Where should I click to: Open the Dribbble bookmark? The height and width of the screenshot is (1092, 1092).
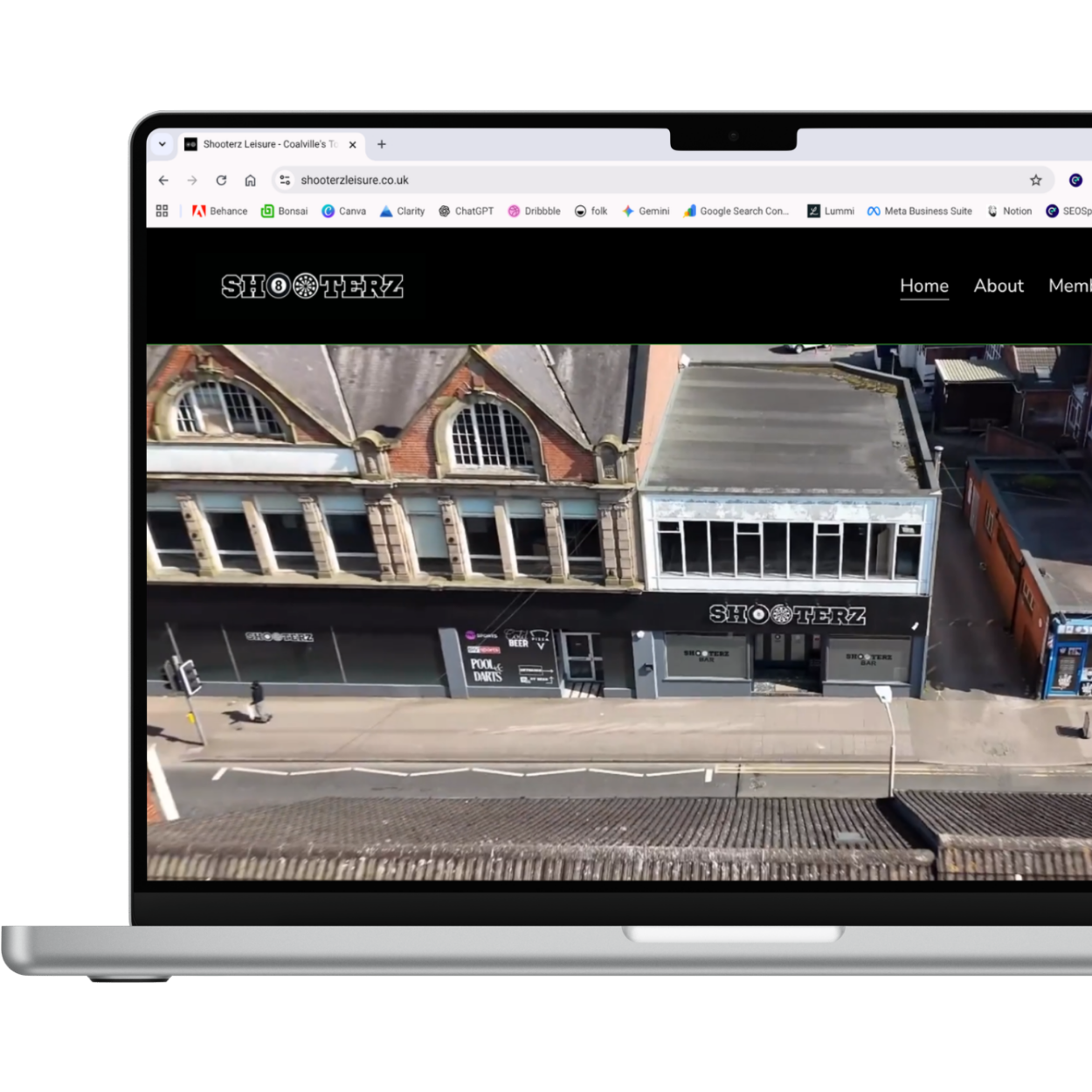535,211
